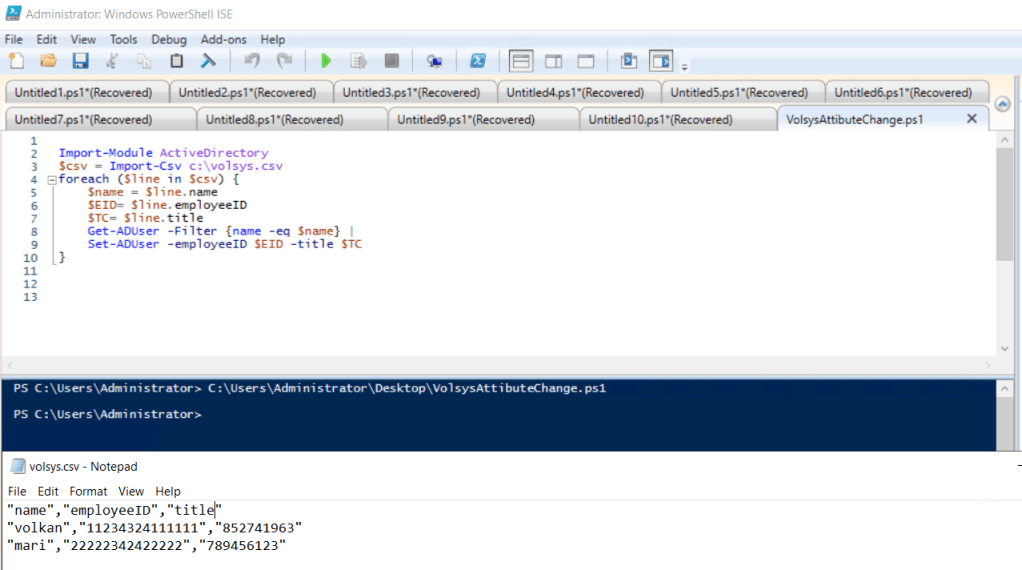Toggle Show Script Pane Right layout

coord(553,61)
